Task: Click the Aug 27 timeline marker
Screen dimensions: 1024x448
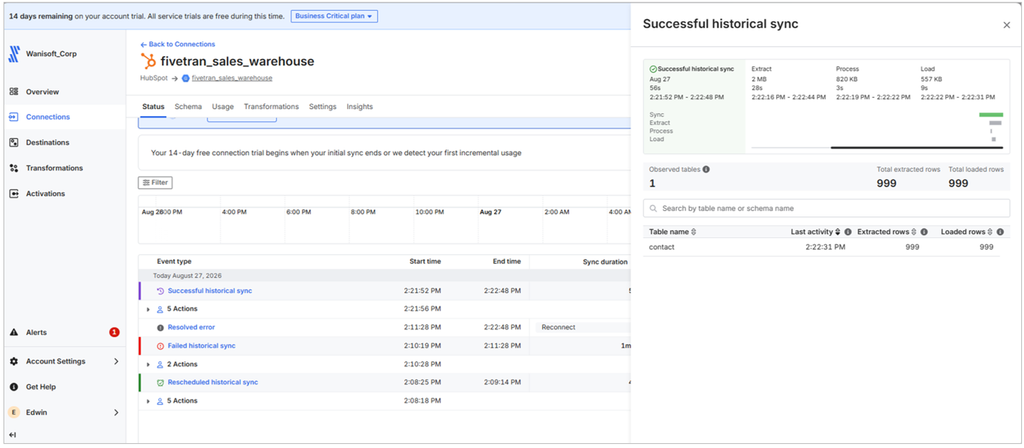Action: (490, 212)
